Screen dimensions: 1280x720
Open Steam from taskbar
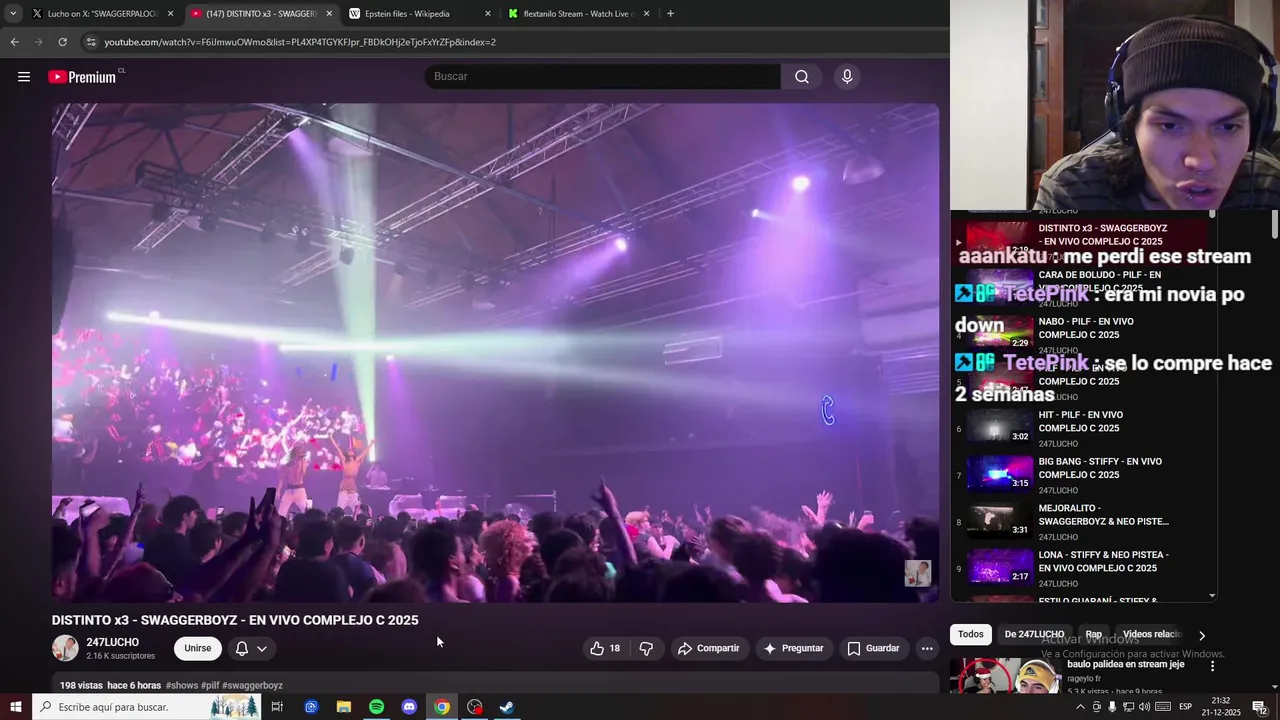(x=507, y=707)
